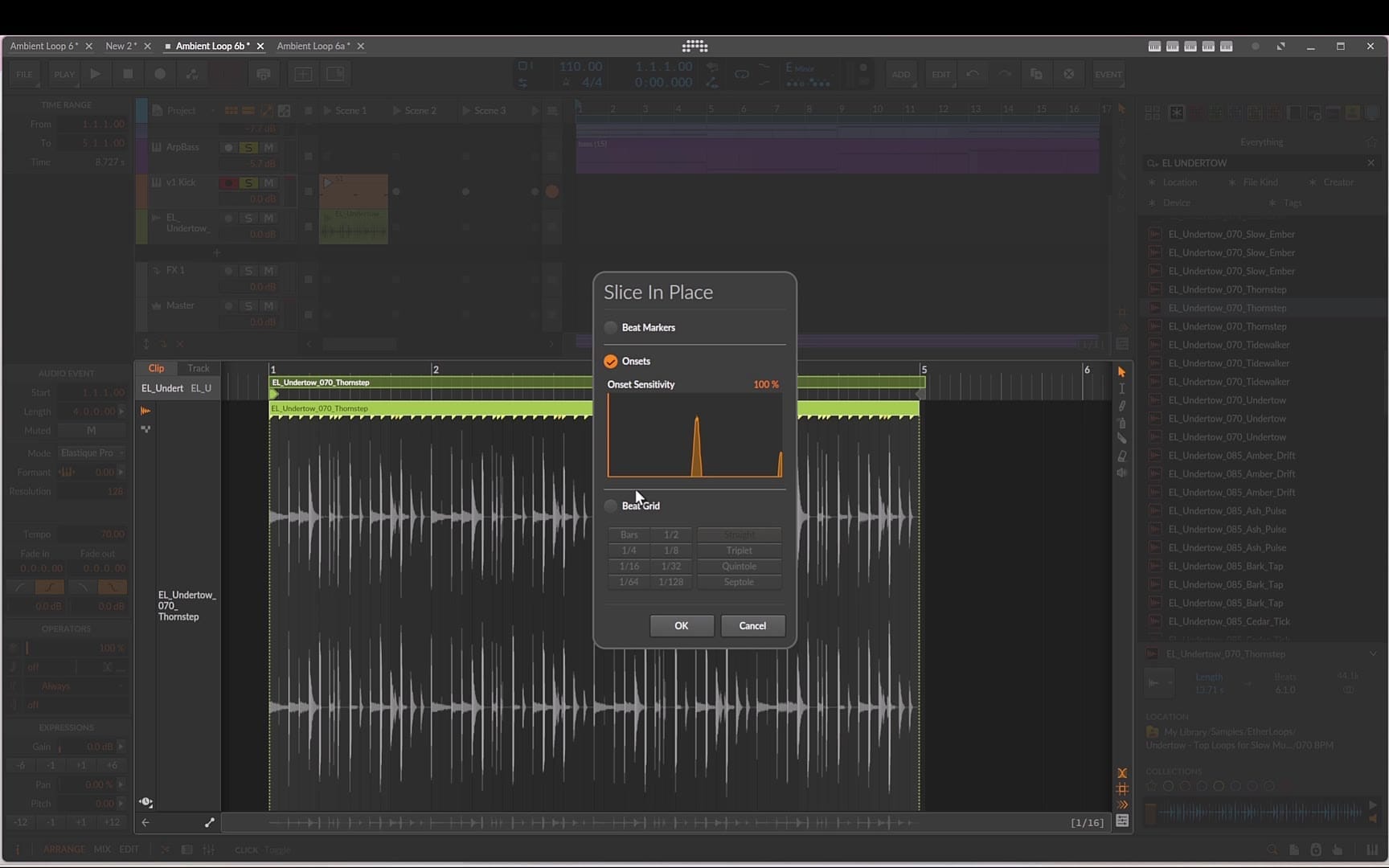Select the knife tool in clip editor
This screenshot has width=1389, height=868.
coord(1121,439)
